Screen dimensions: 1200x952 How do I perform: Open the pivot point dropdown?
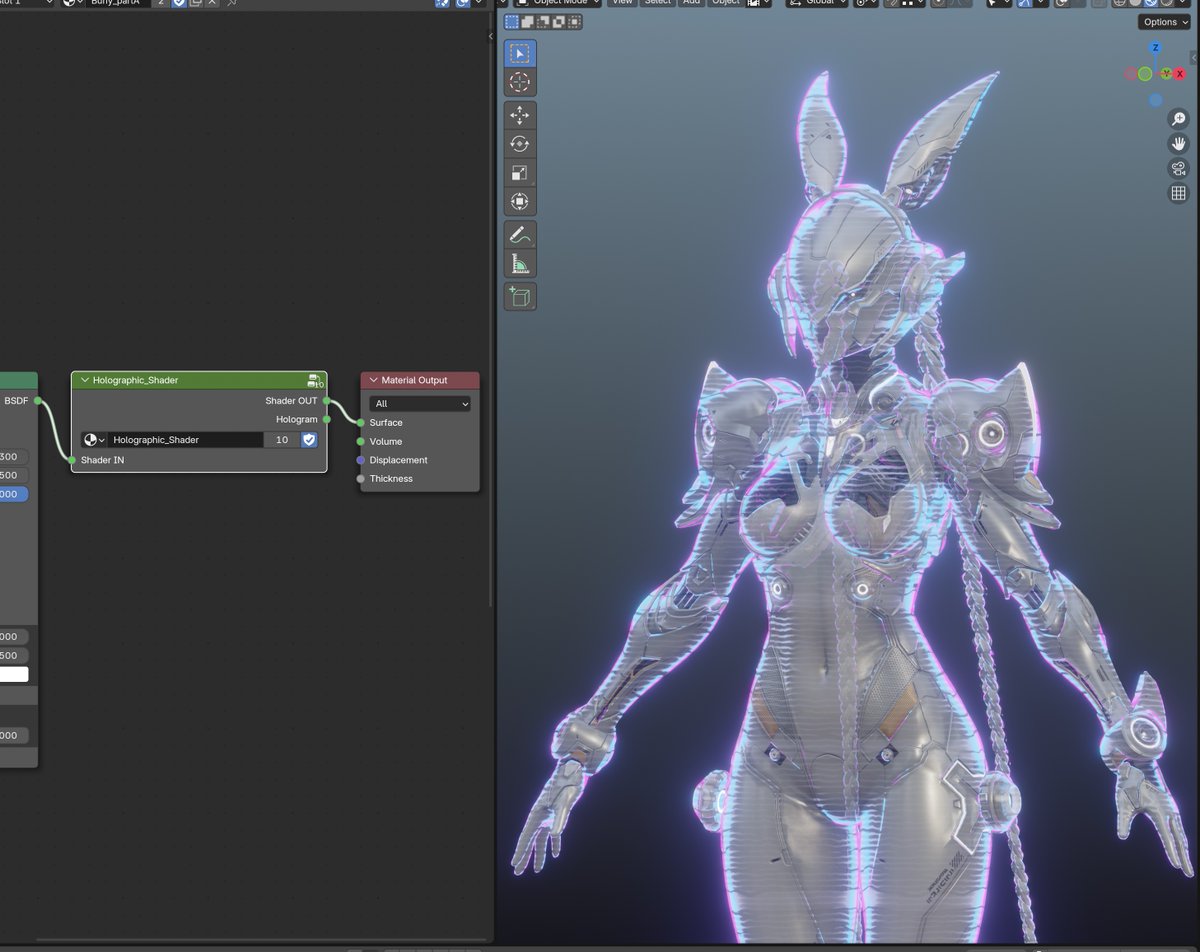click(865, 3)
